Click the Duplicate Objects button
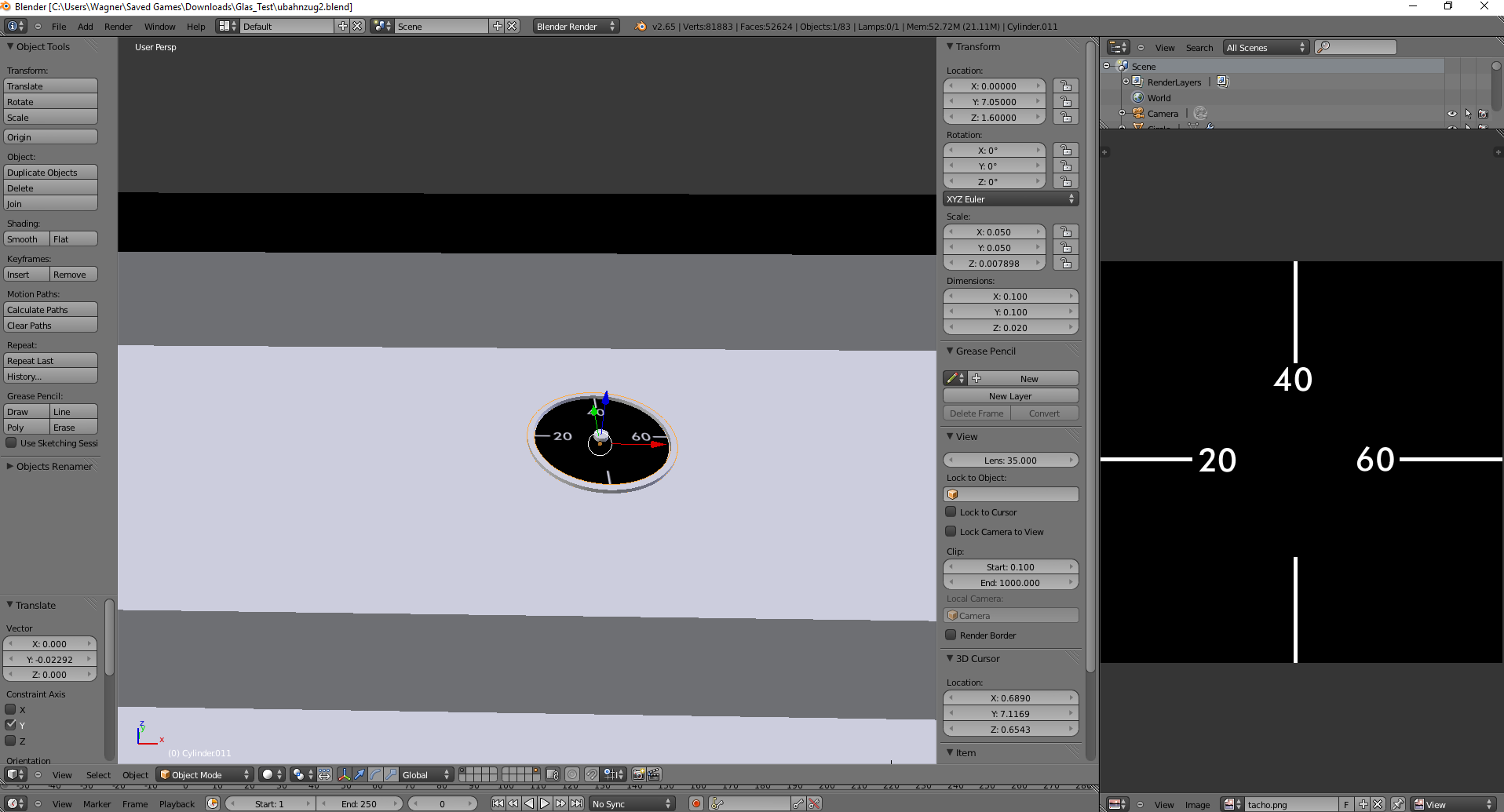Screen dimensions: 1504x812 point(51,172)
